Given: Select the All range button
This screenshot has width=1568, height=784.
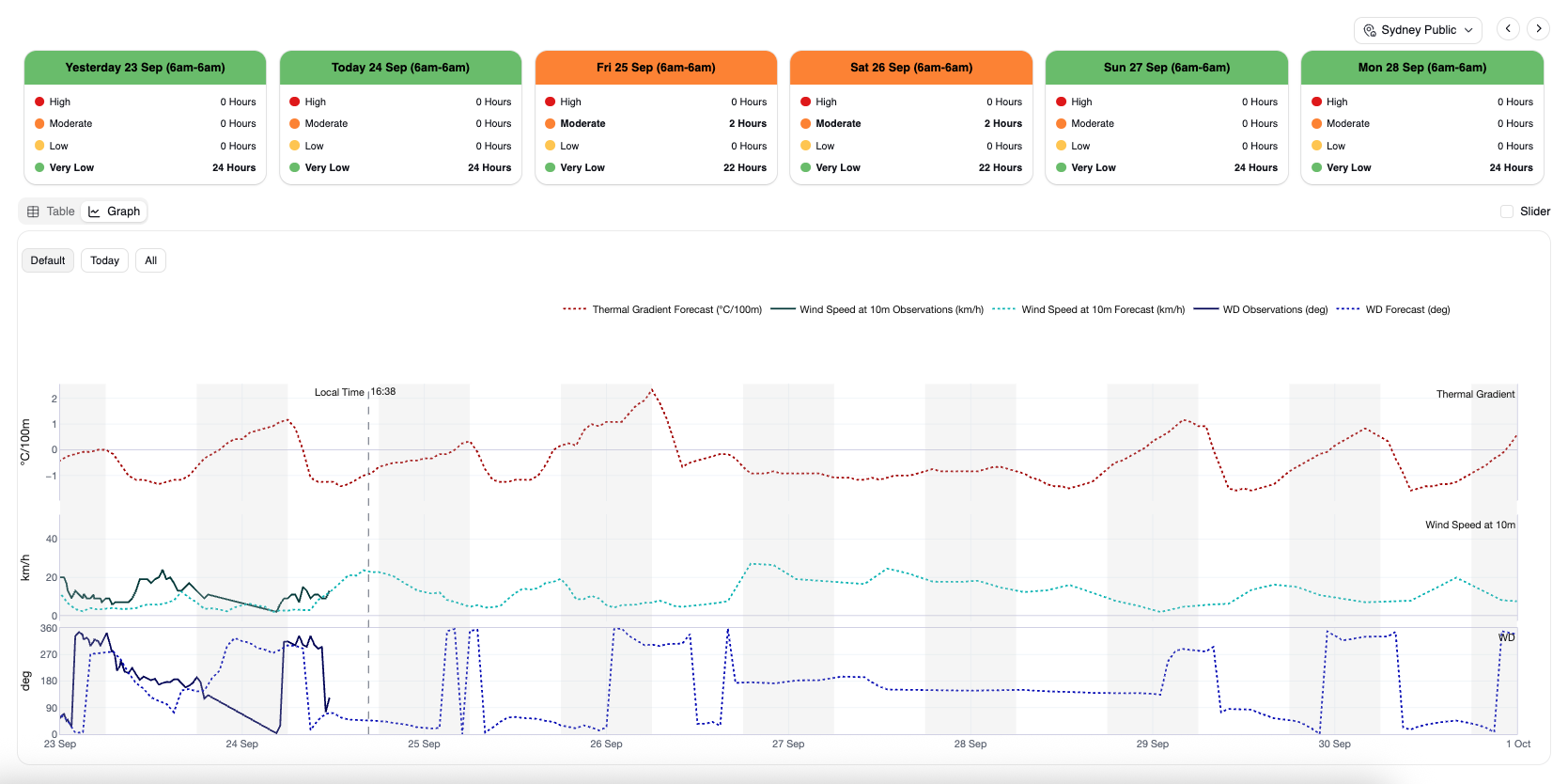Looking at the screenshot, I should pyautogui.click(x=151, y=260).
